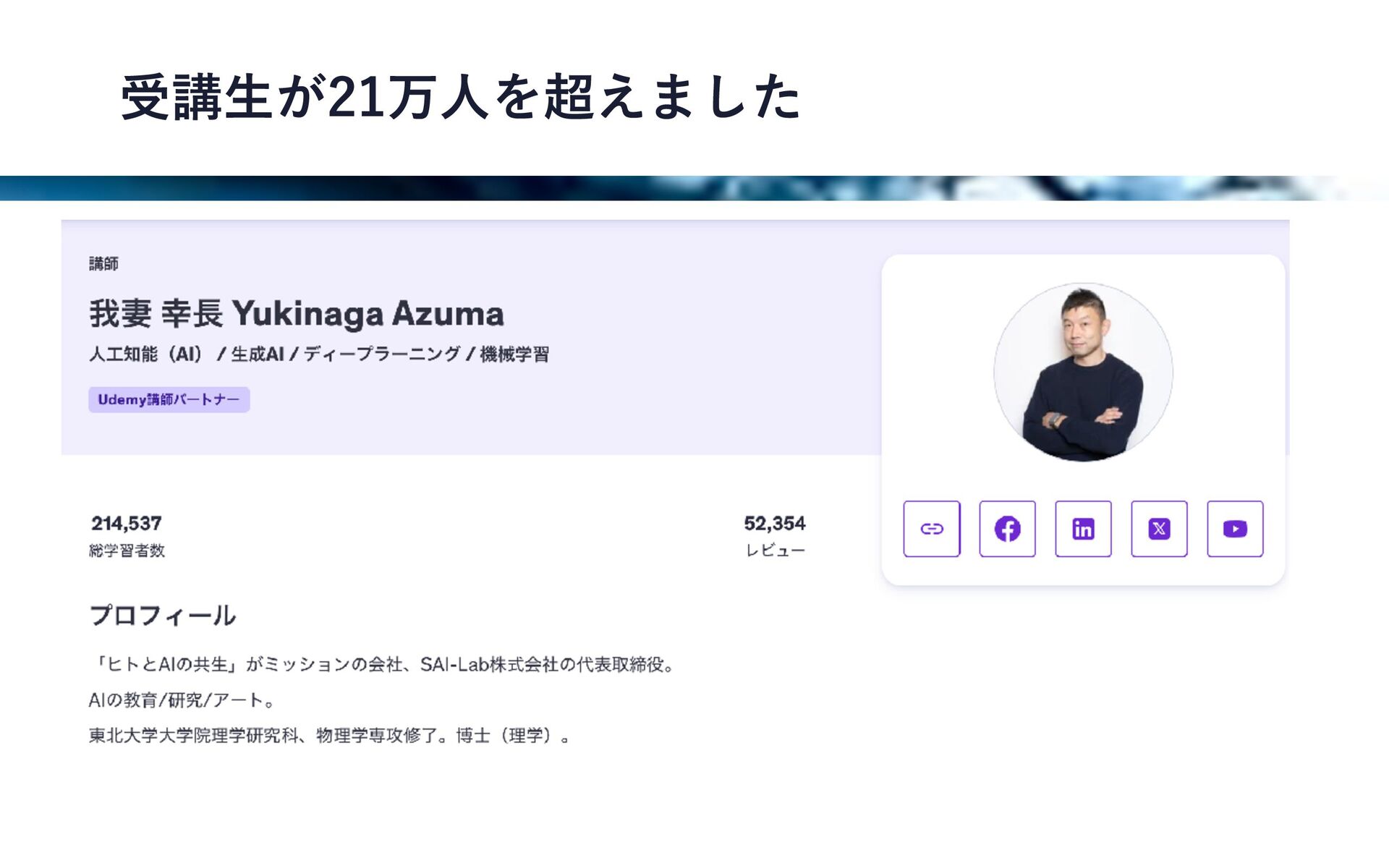Click the 214,537 total learners figure

127,523
